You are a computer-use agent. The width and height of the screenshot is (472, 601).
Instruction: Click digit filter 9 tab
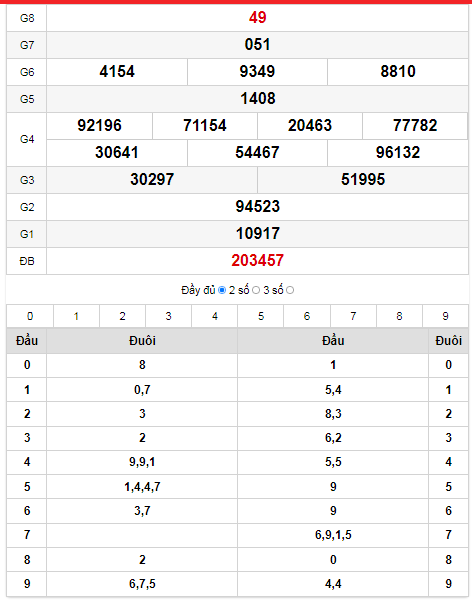pos(445,316)
